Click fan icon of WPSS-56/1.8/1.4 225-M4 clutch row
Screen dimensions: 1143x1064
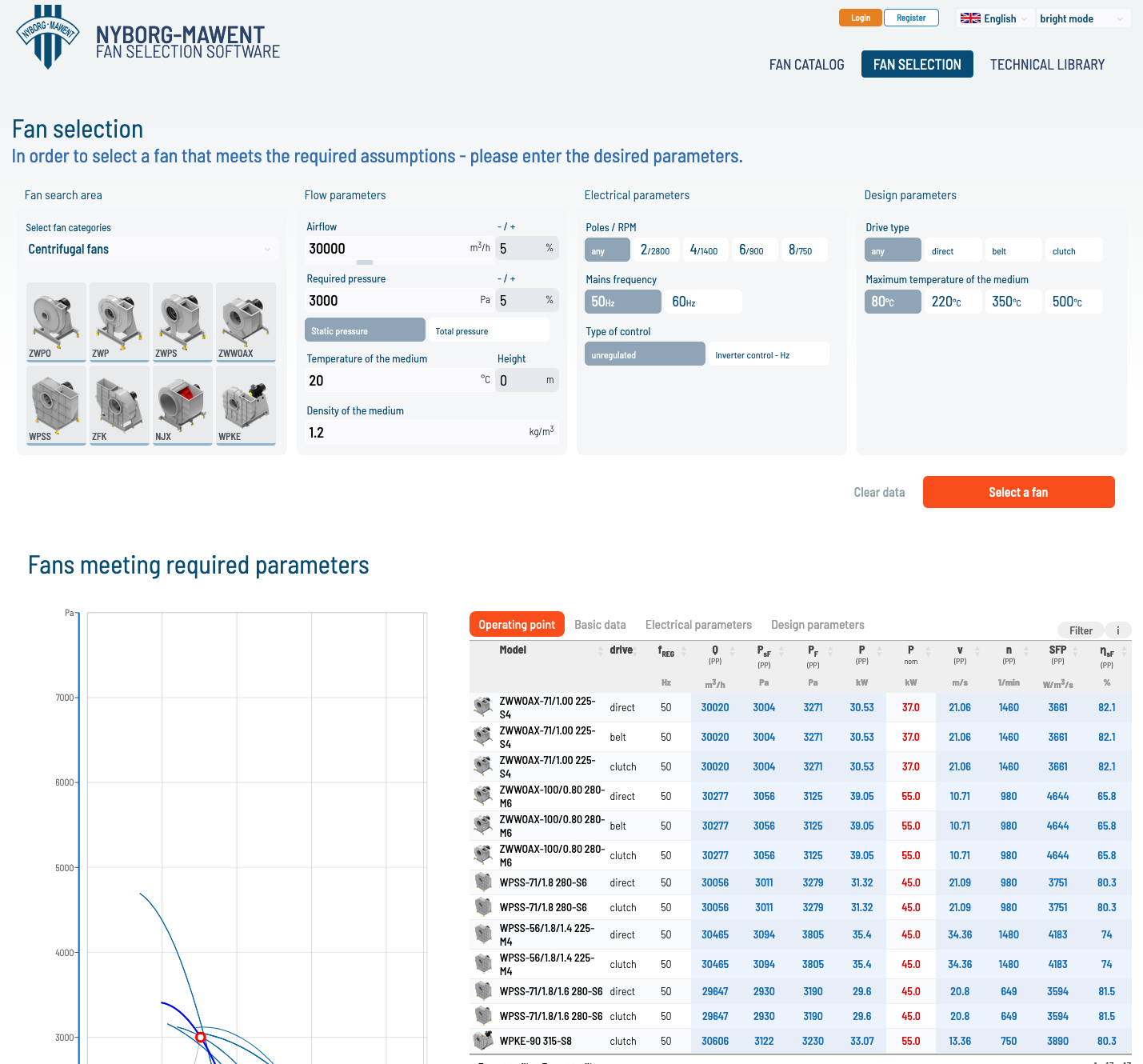pyautogui.click(x=482, y=963)
